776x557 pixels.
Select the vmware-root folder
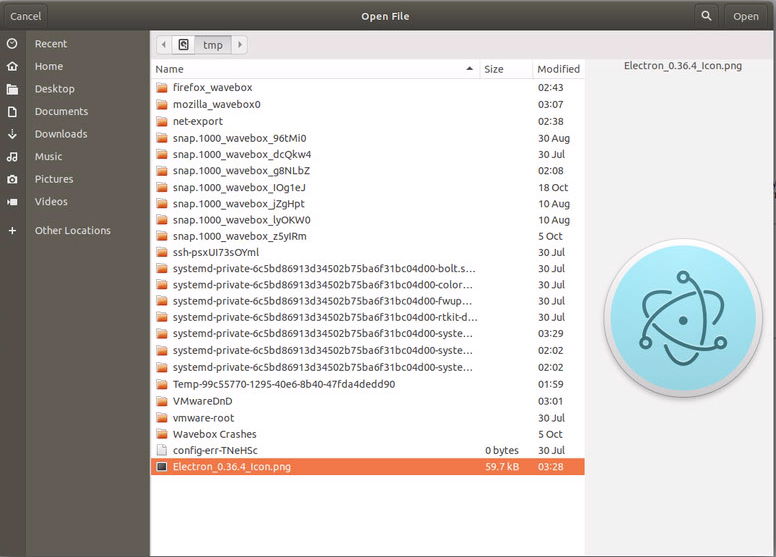click(367, 418)
